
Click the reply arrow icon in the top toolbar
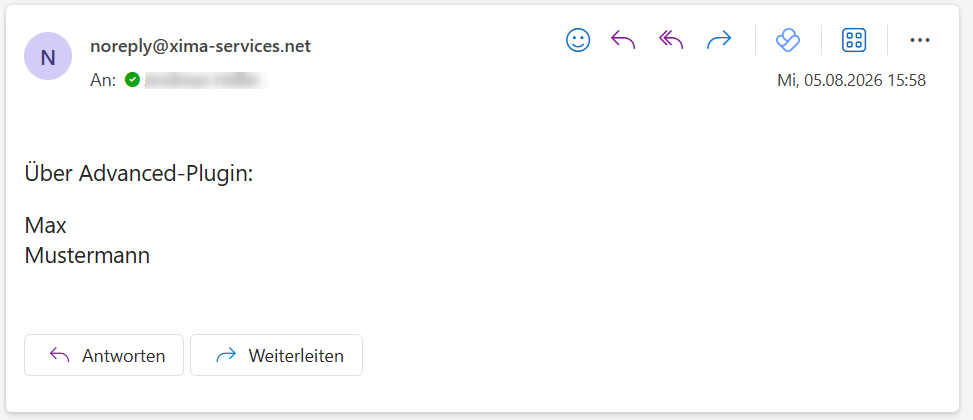[623, 40]
